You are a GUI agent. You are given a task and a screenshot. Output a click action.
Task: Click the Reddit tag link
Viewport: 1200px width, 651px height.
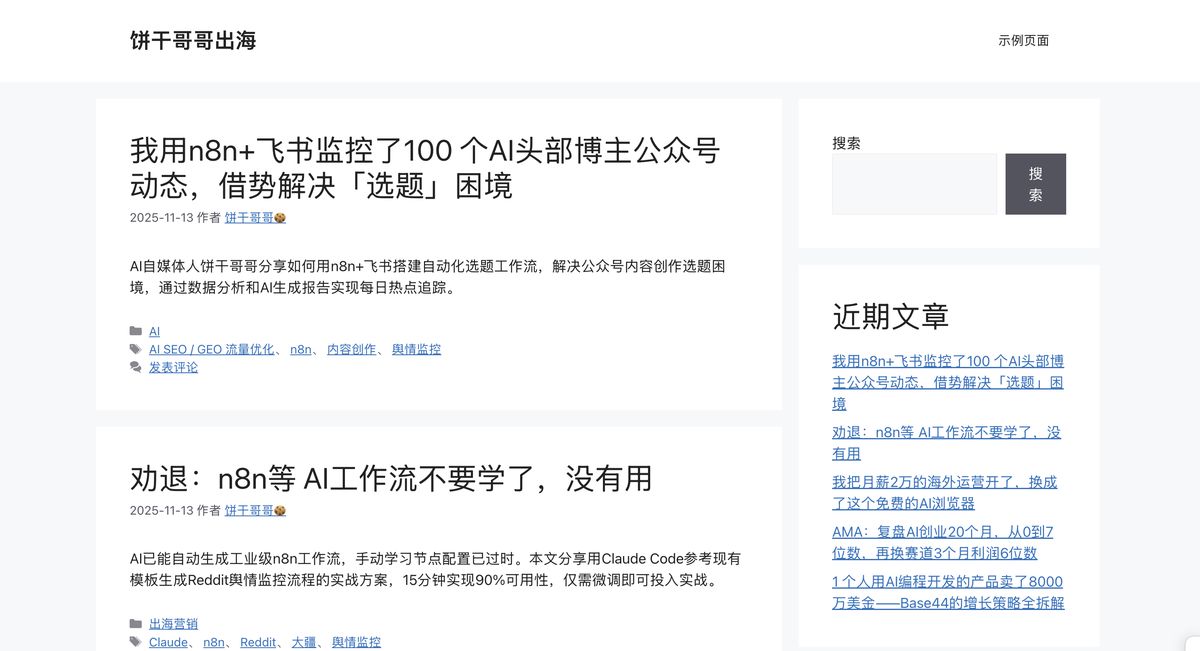[258, 642]
